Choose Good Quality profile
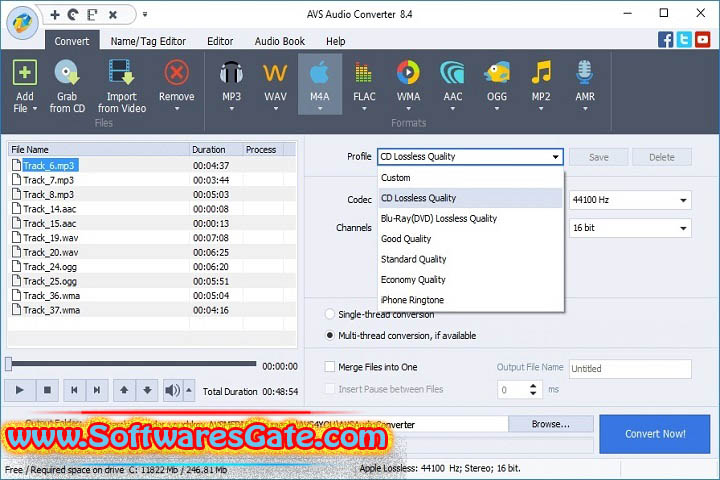The image size is (720, 480). tap(471, 239)
